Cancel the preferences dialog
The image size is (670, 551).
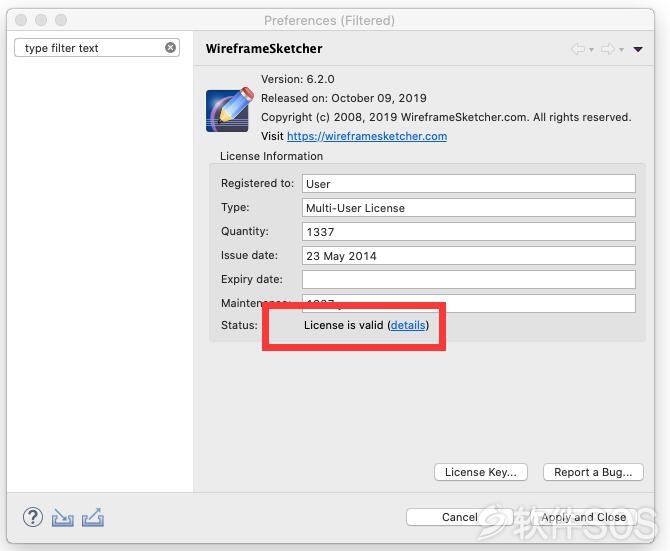pos(460,517)
